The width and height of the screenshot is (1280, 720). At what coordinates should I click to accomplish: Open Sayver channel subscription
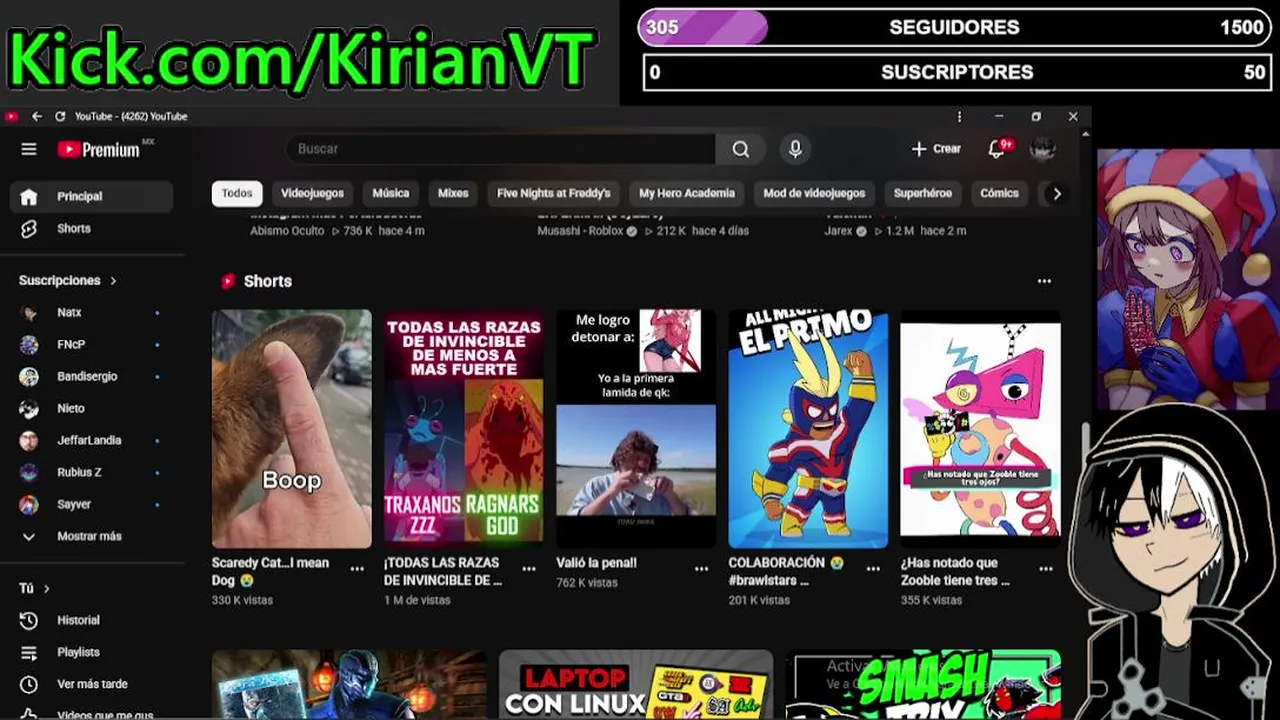tap(92, 504)
